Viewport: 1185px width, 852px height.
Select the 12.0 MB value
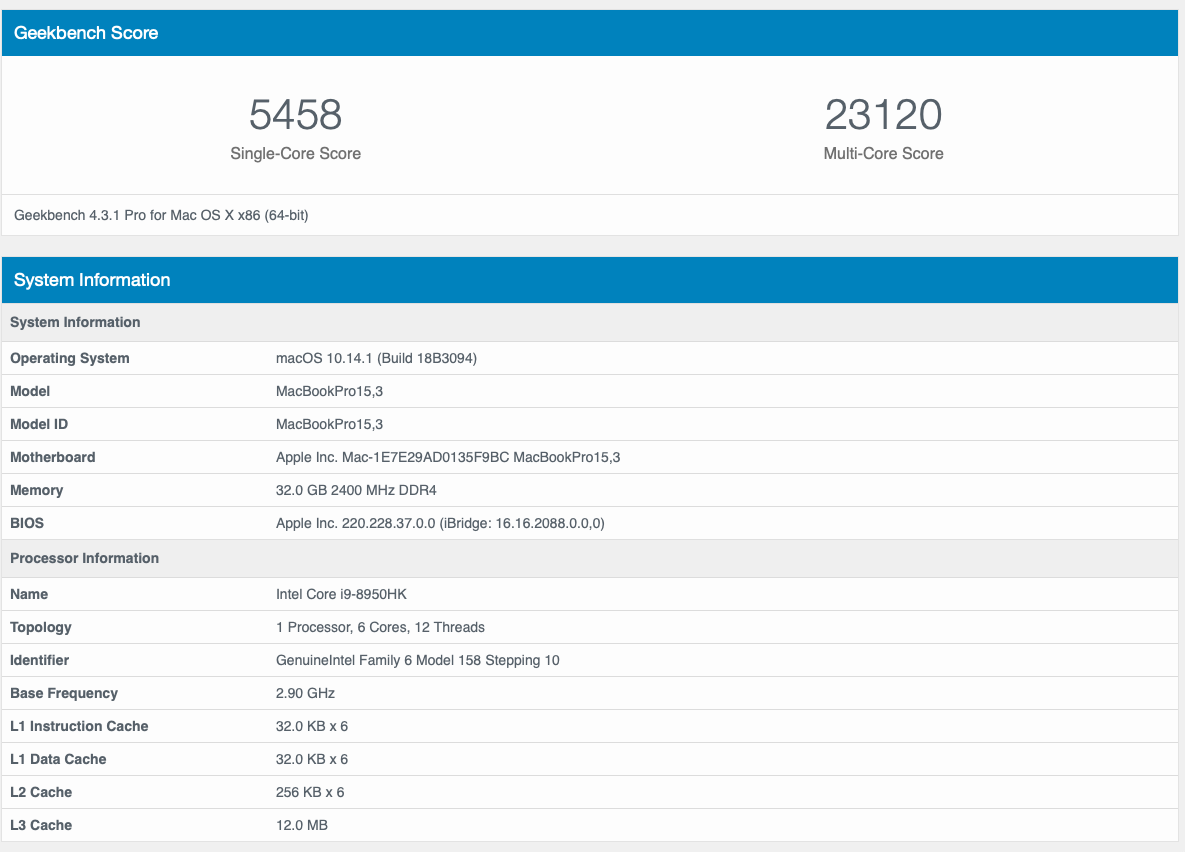pos(302,826)
